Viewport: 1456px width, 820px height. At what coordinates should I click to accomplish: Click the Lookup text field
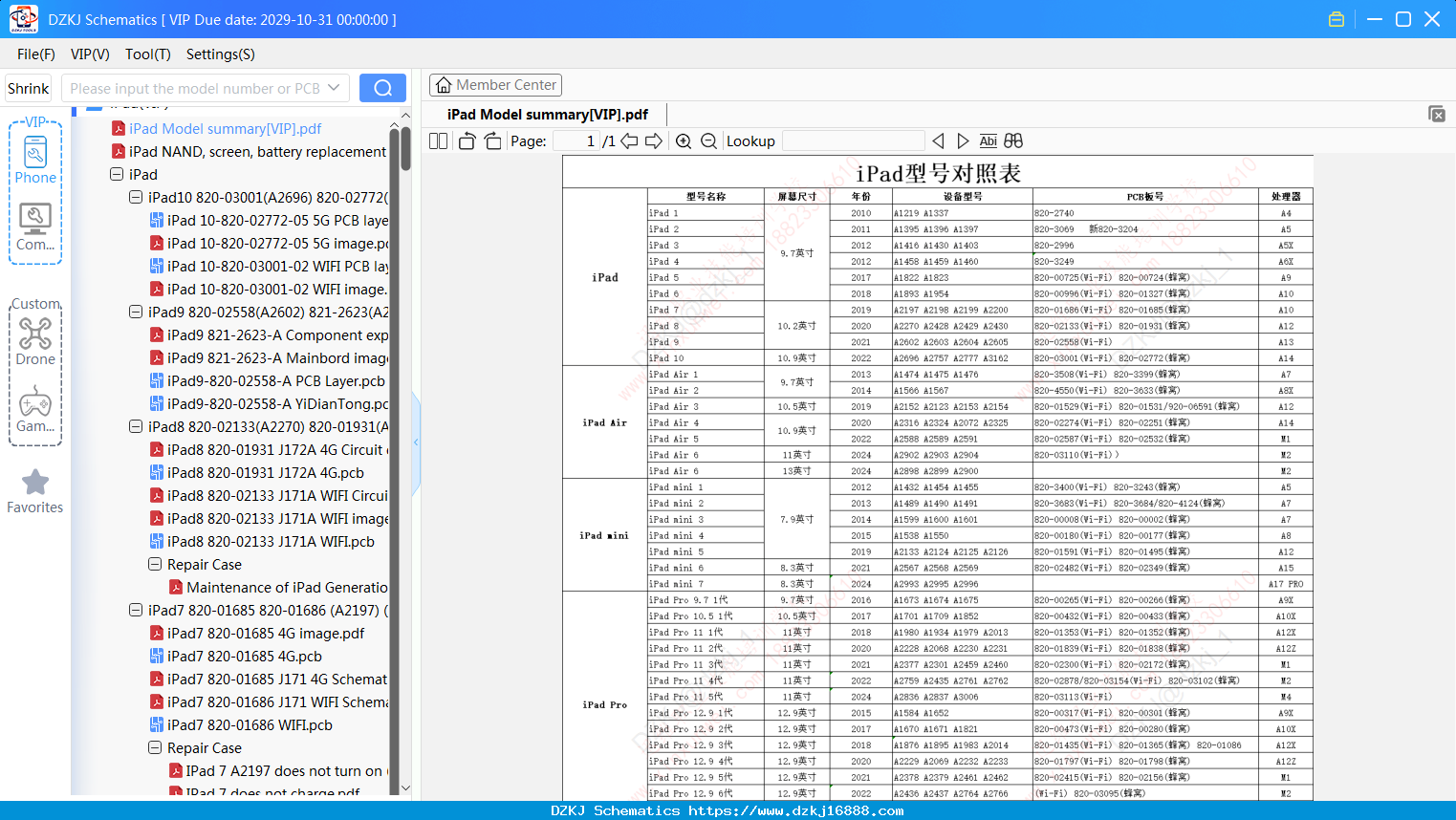click(x=854, y=141)
